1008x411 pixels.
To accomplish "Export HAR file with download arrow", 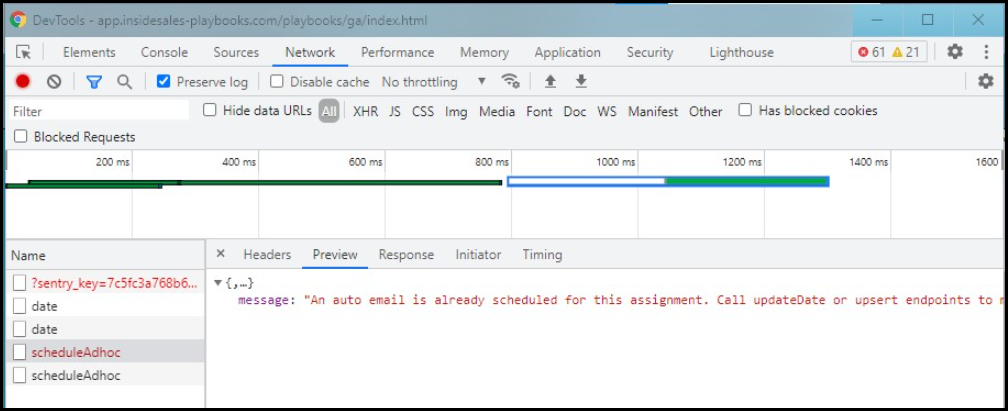I will tap(581, 81).
